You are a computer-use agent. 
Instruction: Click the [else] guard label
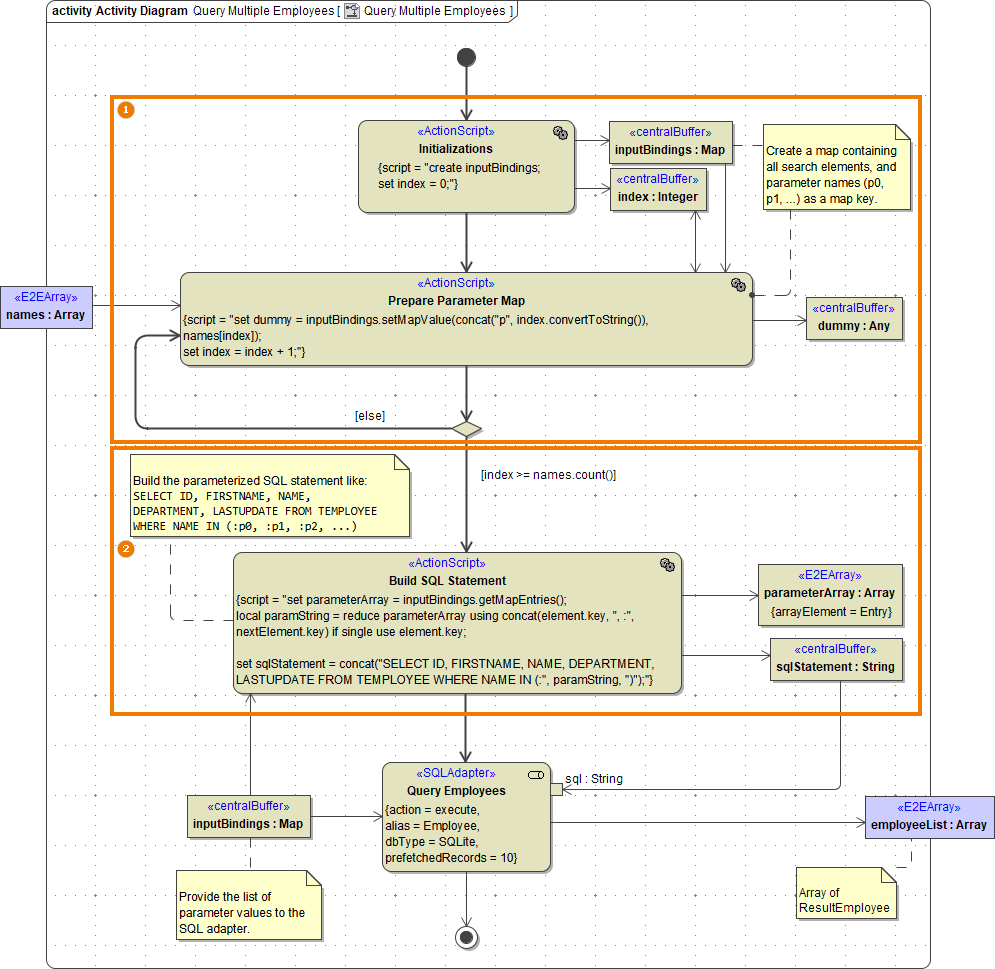point(369,415)
